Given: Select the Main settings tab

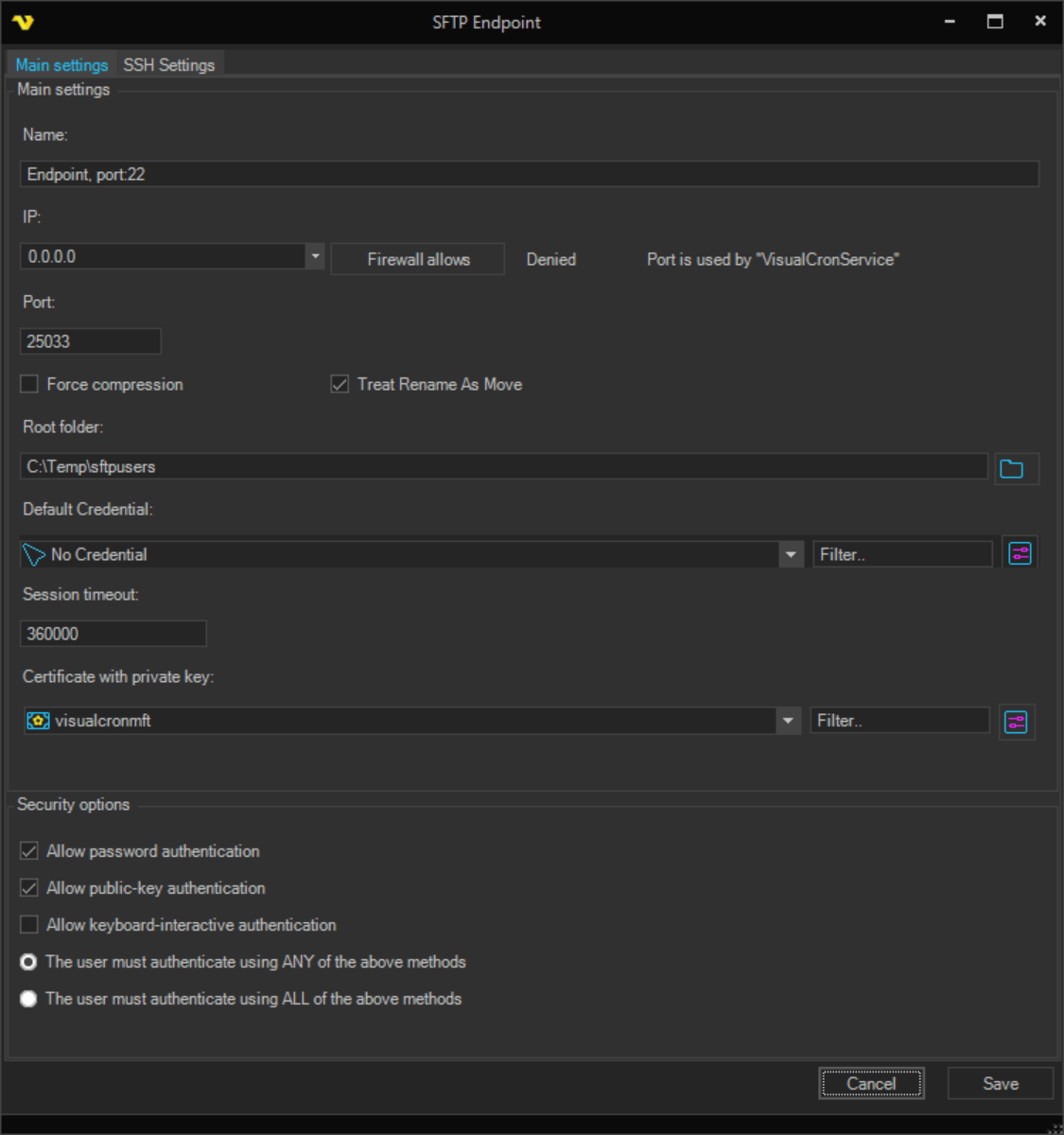Looking at the screenshot, I should [61, 64].
